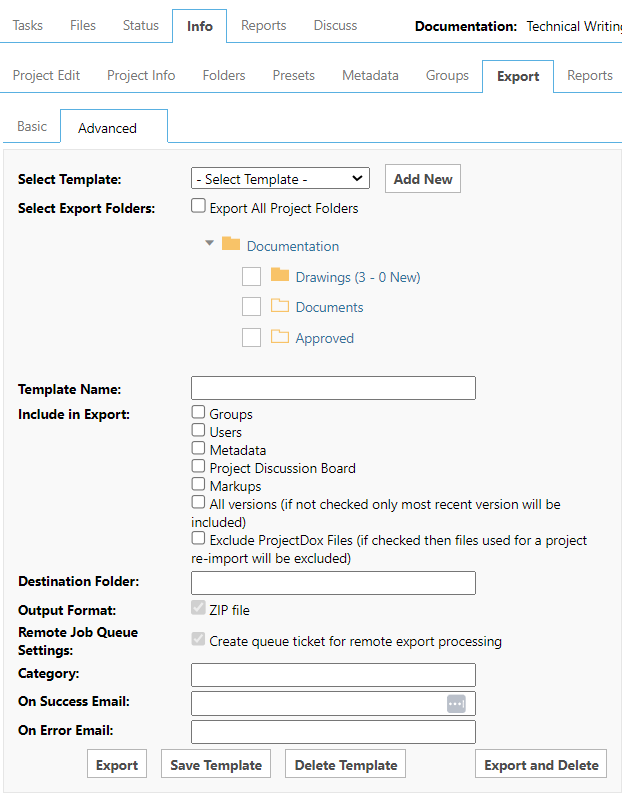Click the Approved folder icon

280,338
